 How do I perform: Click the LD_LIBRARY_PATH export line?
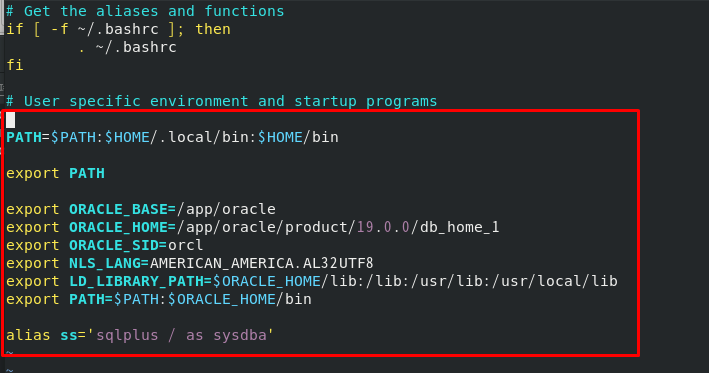tap(312, 281)
